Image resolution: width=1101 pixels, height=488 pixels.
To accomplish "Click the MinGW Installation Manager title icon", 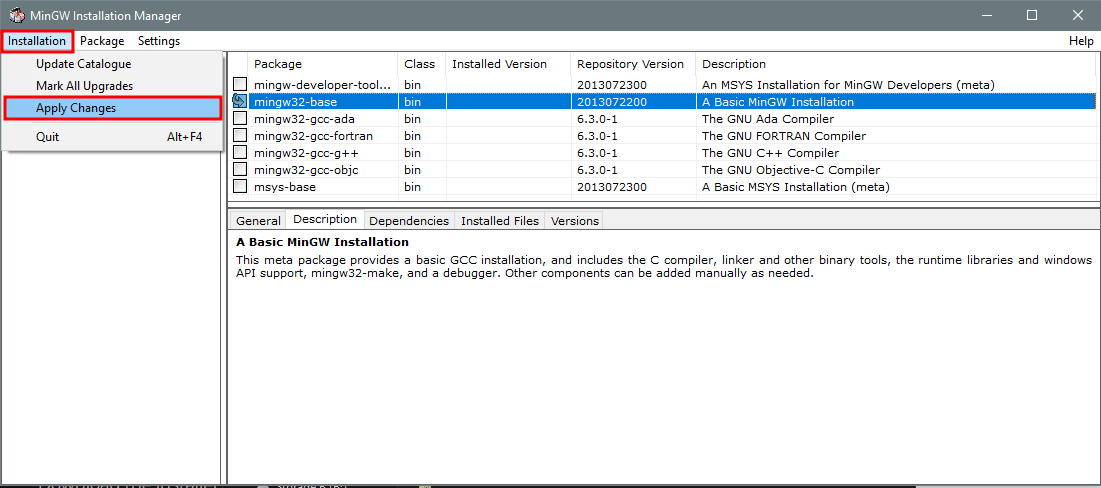I will 16,15.
